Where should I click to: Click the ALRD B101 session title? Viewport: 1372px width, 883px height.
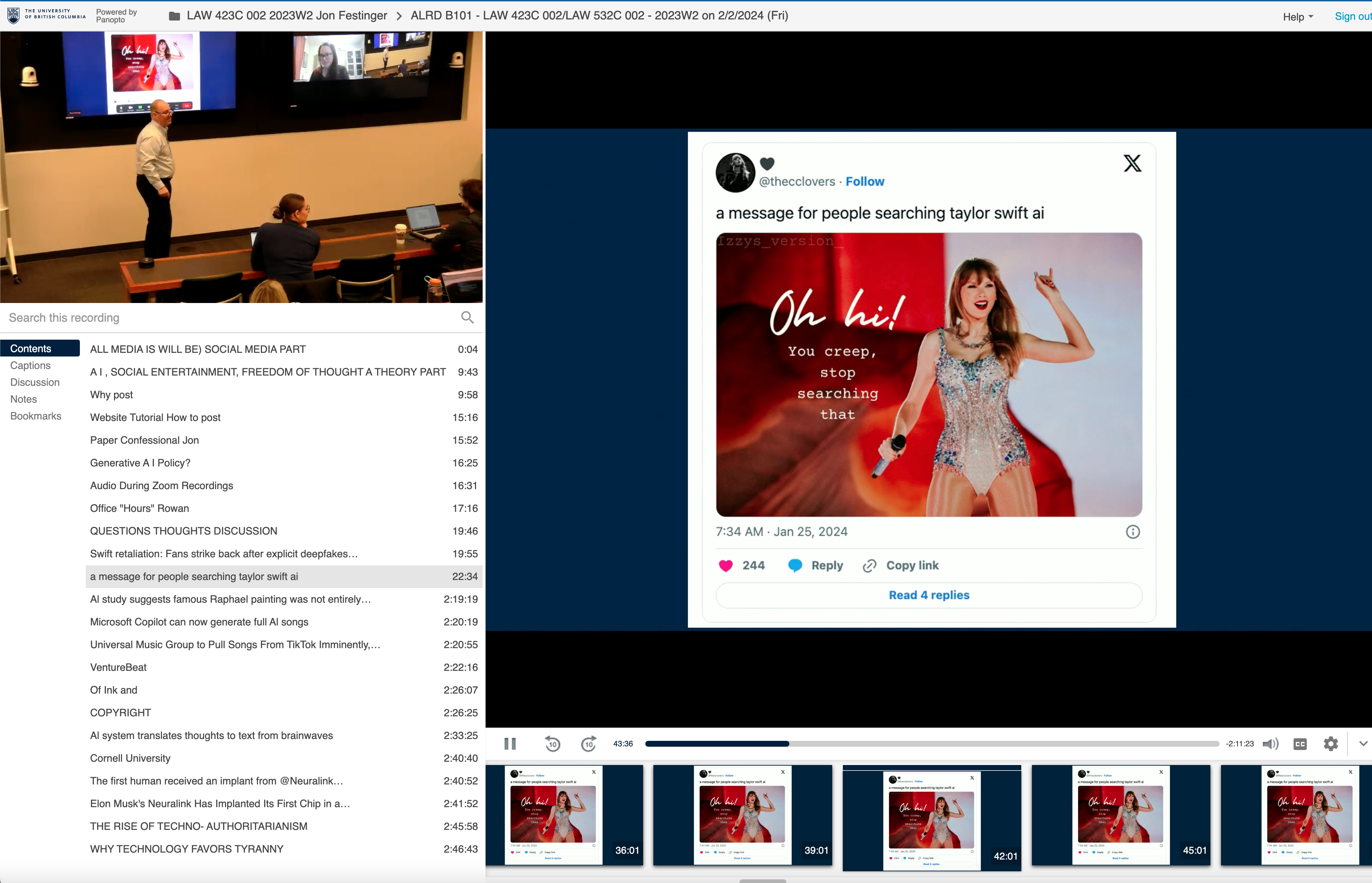599,15
